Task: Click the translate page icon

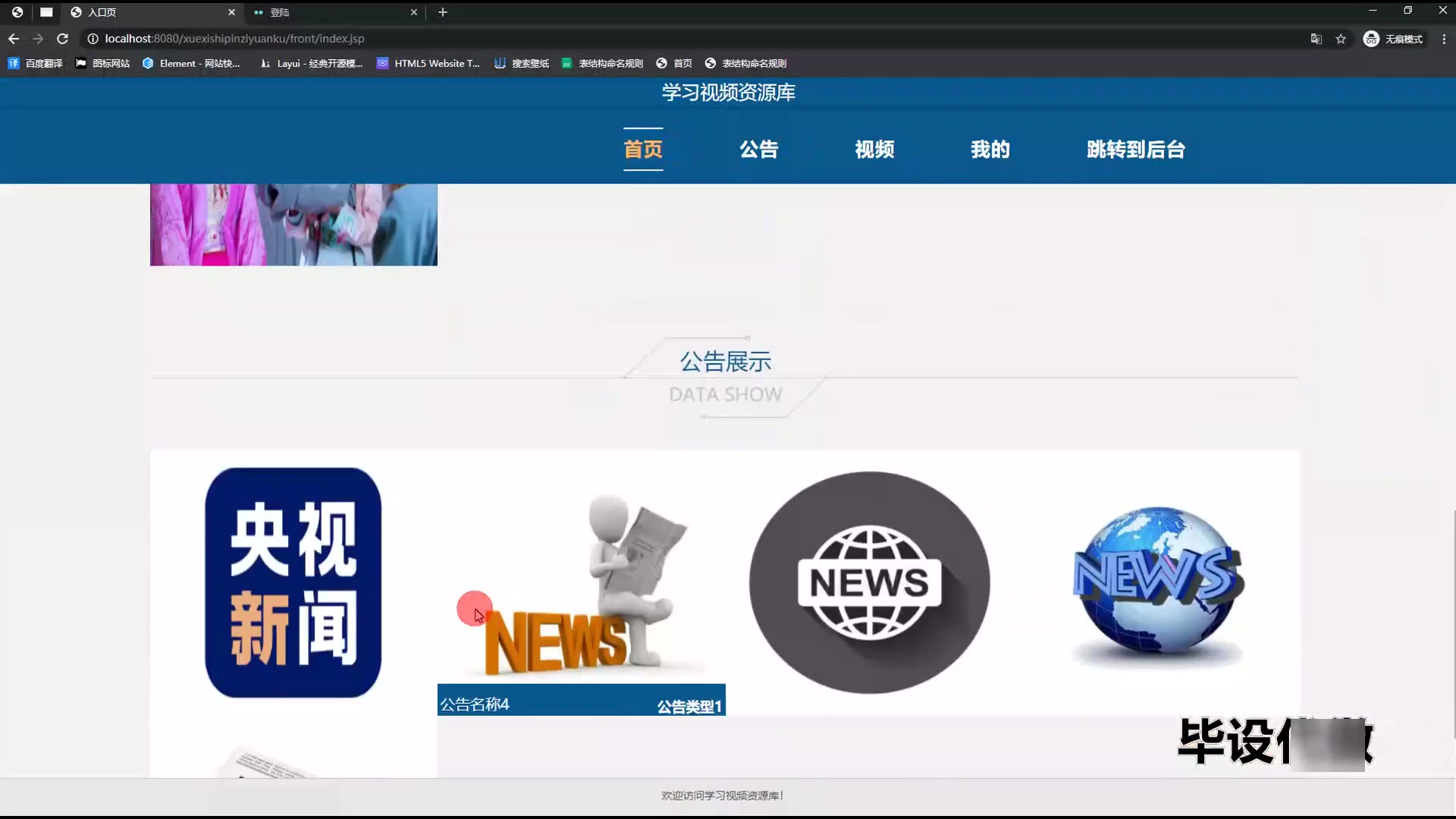Action: click(1316, 39)
